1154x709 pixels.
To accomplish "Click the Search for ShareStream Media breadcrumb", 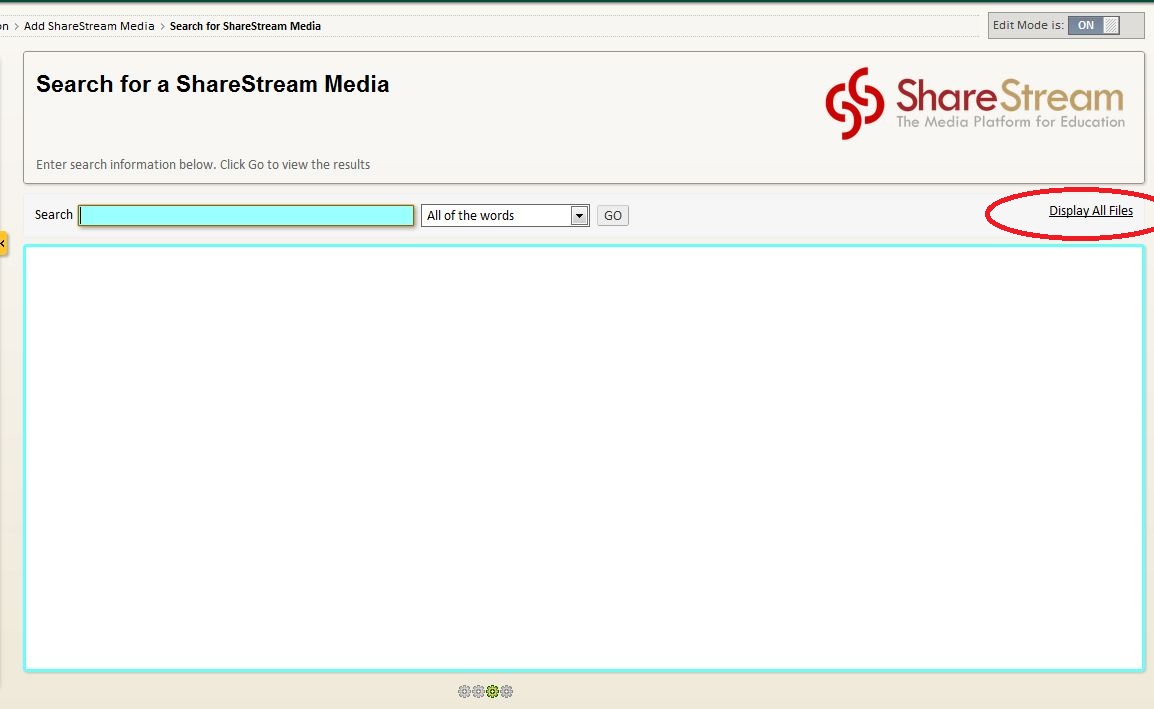I will pos(245,26).
